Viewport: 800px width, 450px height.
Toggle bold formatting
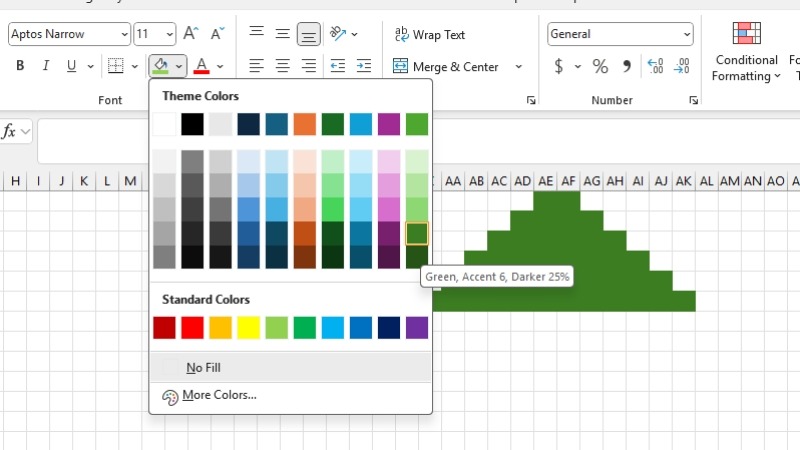[x=20, y=67]
